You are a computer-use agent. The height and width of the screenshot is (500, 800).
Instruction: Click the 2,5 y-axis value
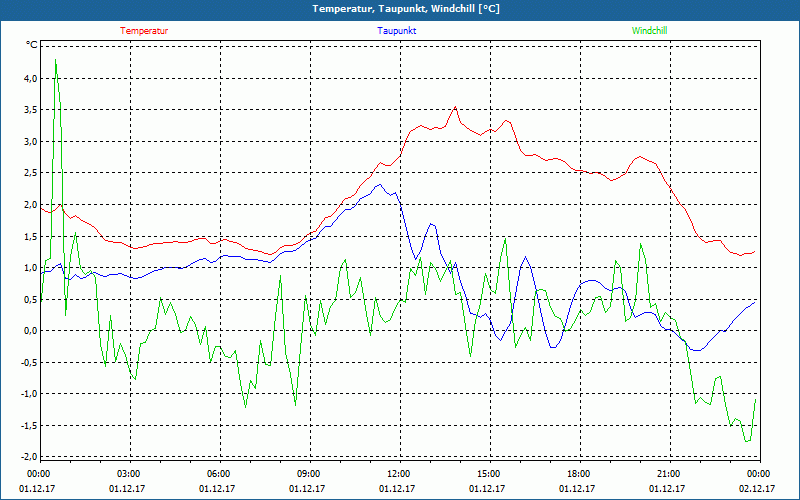point(30,173)
